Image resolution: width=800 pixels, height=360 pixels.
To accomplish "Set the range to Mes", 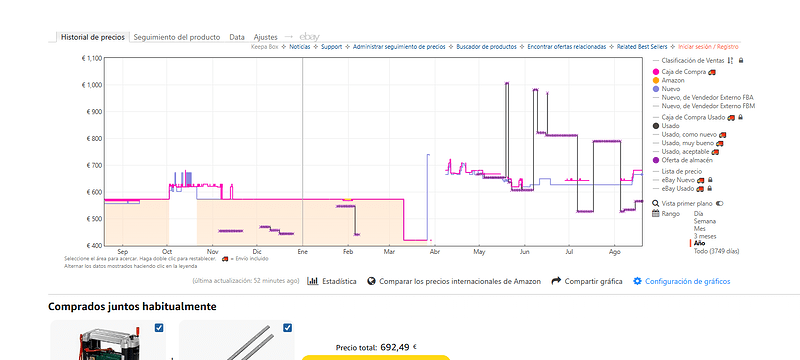I will click(698, 229).
